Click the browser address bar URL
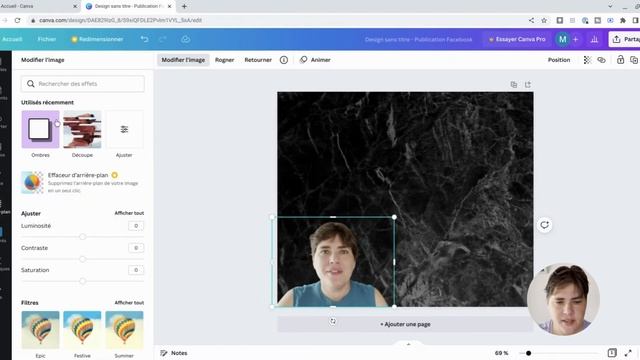This screenshot has height=360, width=640. pyautogui.click(x=121, y=20)
